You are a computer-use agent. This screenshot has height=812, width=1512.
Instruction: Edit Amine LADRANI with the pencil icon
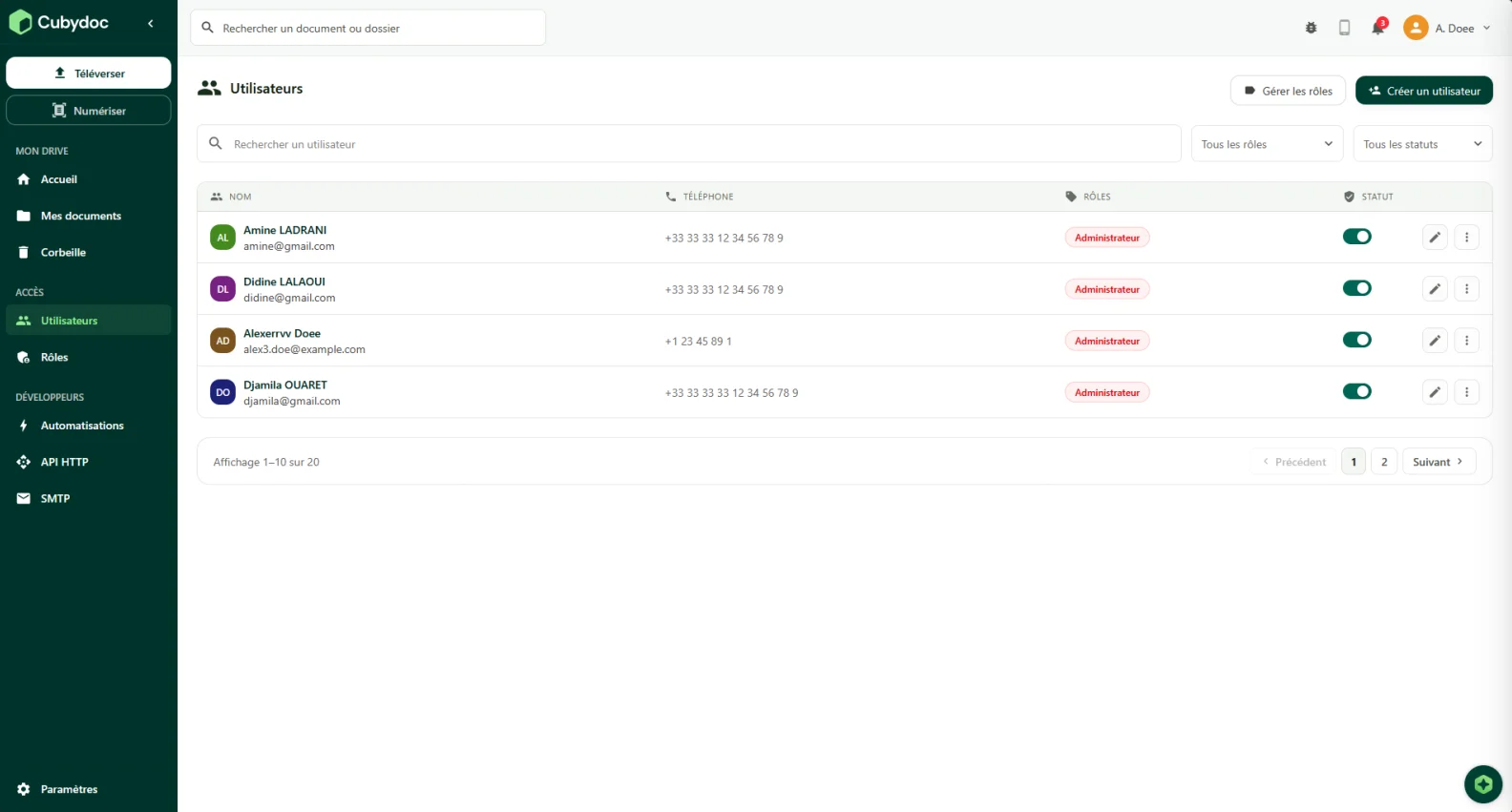pos(1435,237)
